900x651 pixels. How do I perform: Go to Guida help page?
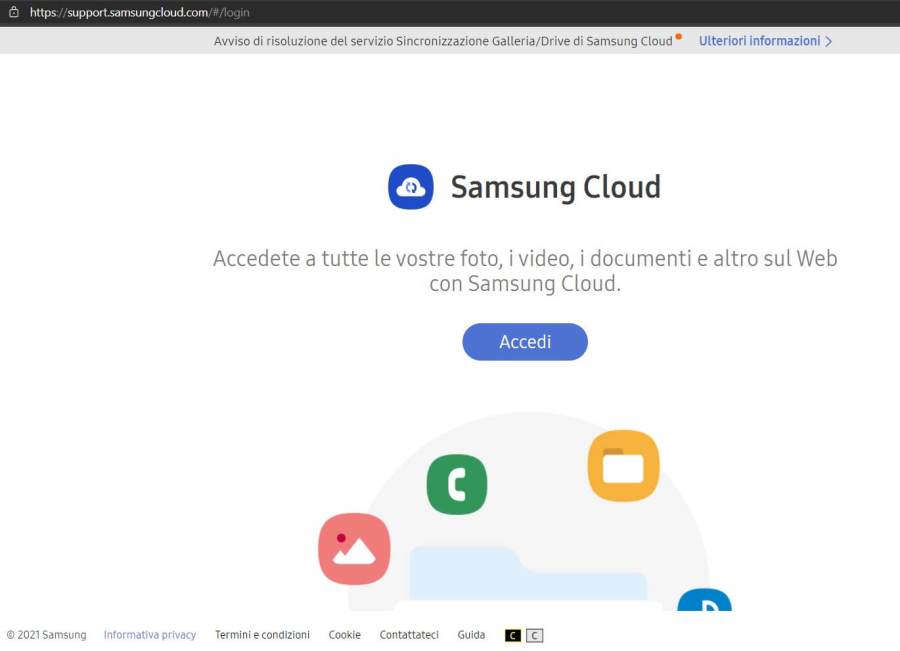tap(471, 635)
